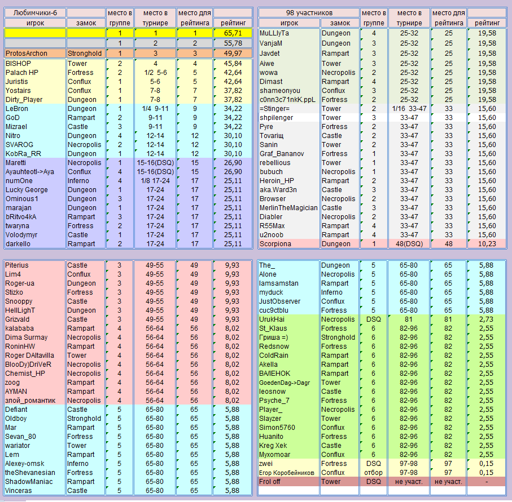This screenshot has width=512, height=502.
Task: Select the BlooDy)DriVeR player cell
Action: 35,364
